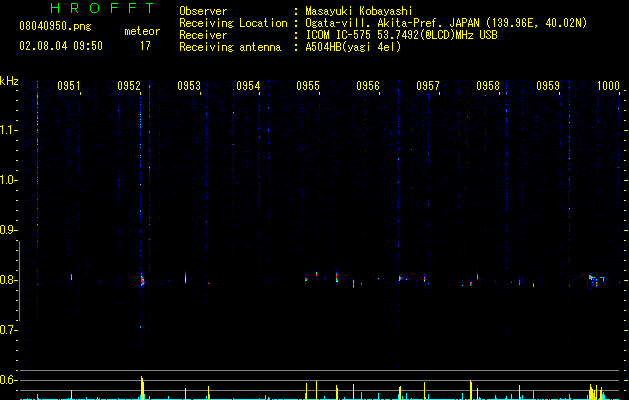This screenshot has height=400, width=629.
Task: Click the 1000 time marker
Action: click(608, 86)
